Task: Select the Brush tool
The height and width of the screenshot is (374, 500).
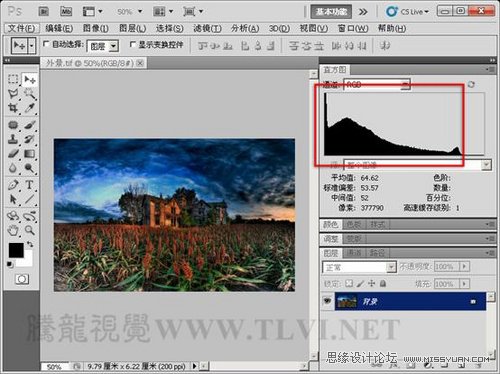Action: click(x=30, y=125)
